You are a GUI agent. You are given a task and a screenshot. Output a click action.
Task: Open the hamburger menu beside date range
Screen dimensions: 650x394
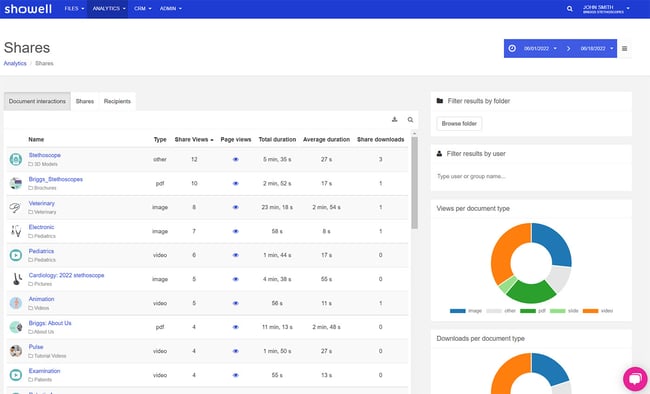pos(624,49)
